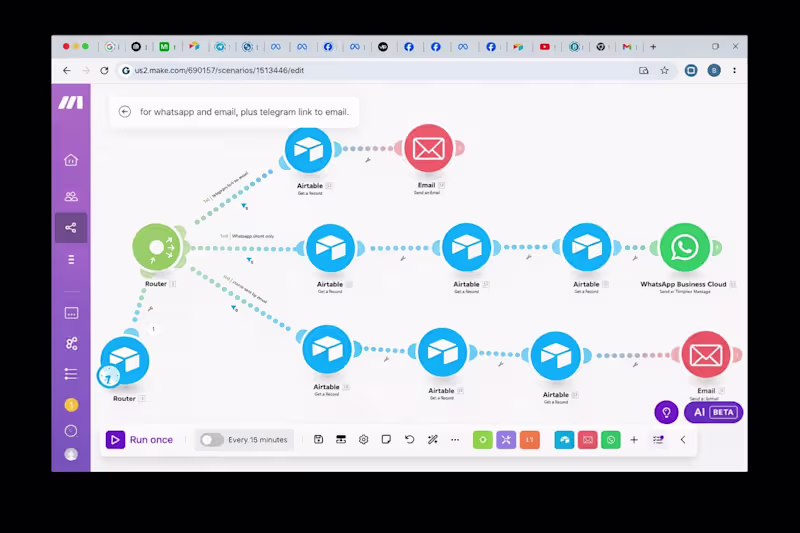Click the scenario name text field
The width and height of the screenshot is (800, 533).
click(244, 112)
